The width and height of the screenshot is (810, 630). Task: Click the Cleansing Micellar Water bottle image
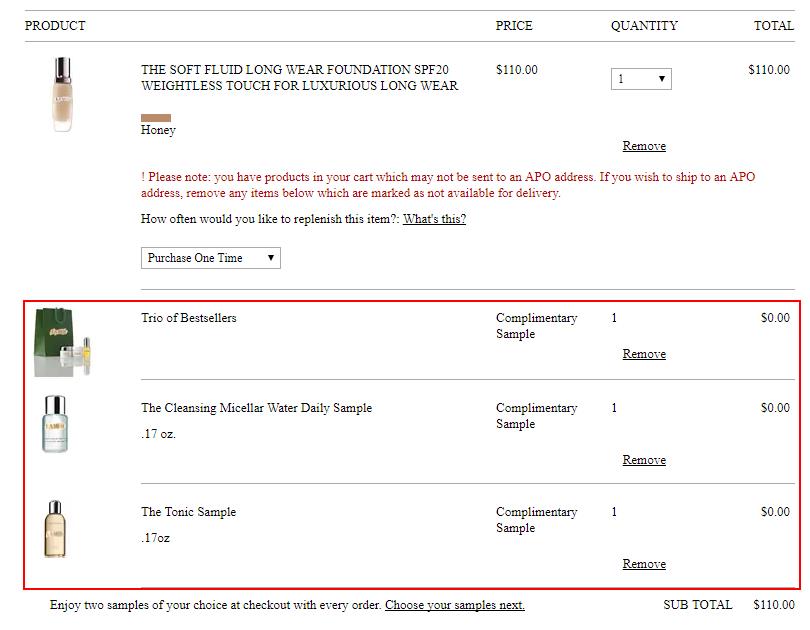[59, 425]
